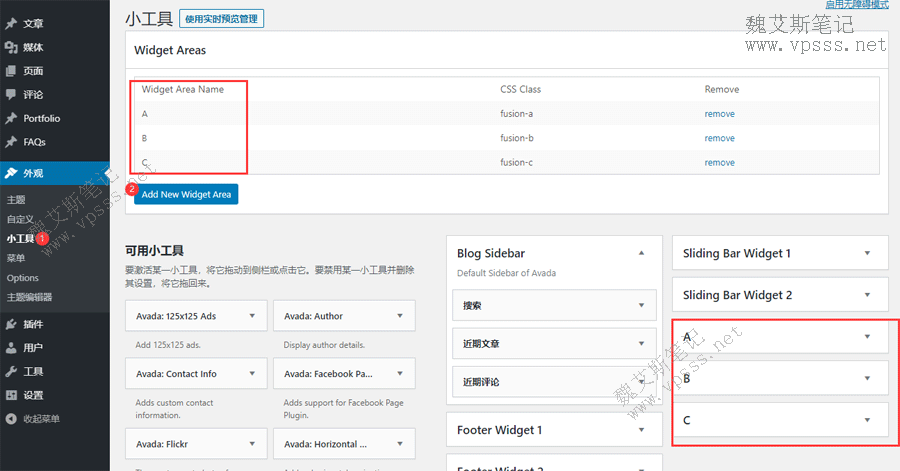The image size is (900, 471).
Task: Click the media icon beside 媒体
Action: (11, 47)
